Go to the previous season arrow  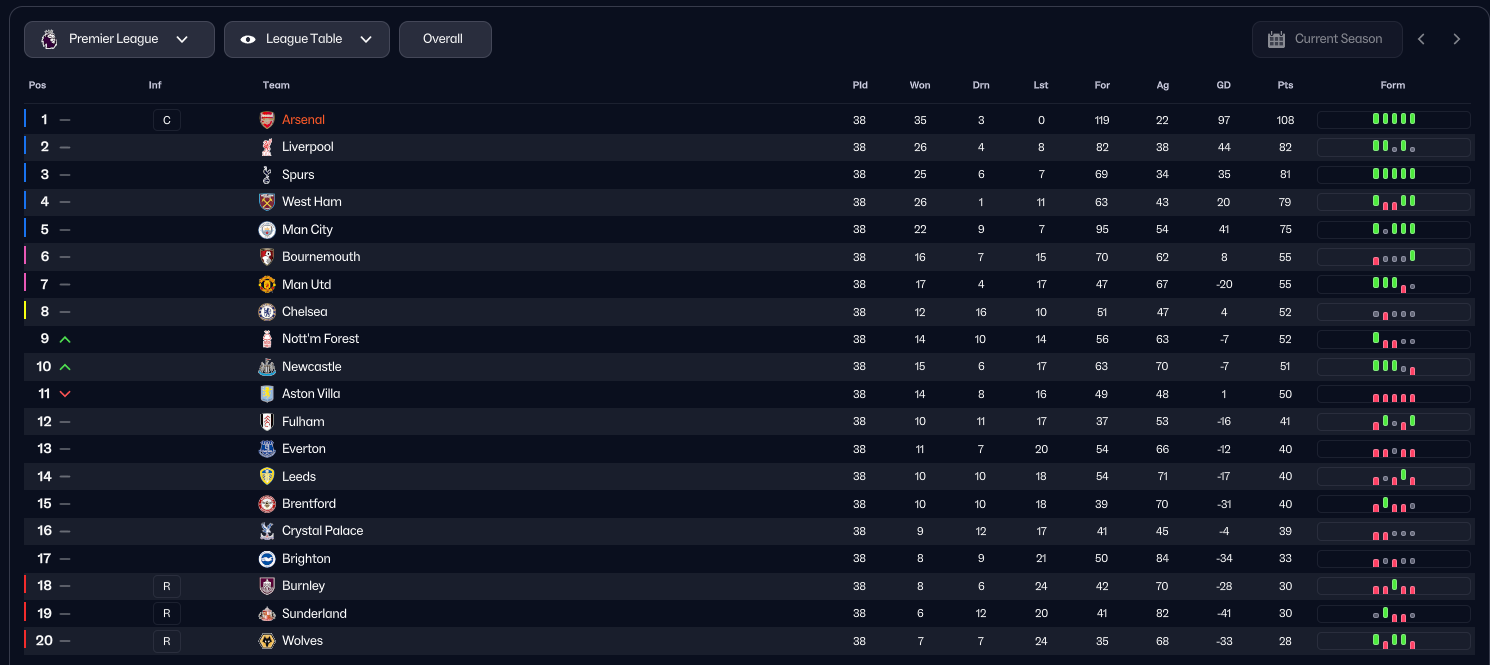tap(1421, 40)
